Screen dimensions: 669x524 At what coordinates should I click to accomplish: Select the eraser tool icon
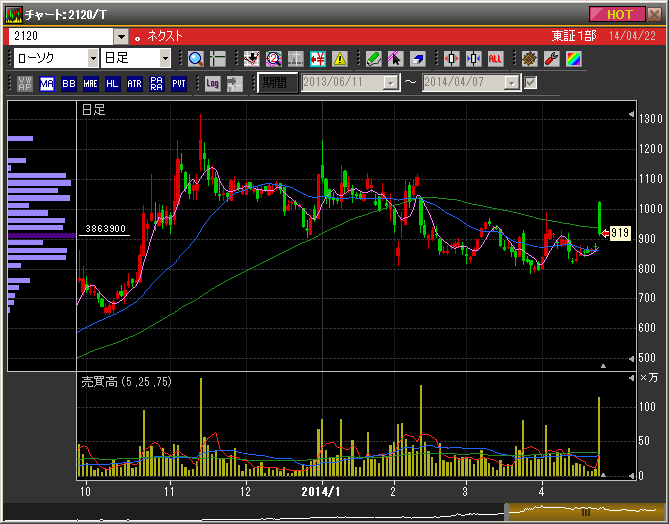click(418, 58)
